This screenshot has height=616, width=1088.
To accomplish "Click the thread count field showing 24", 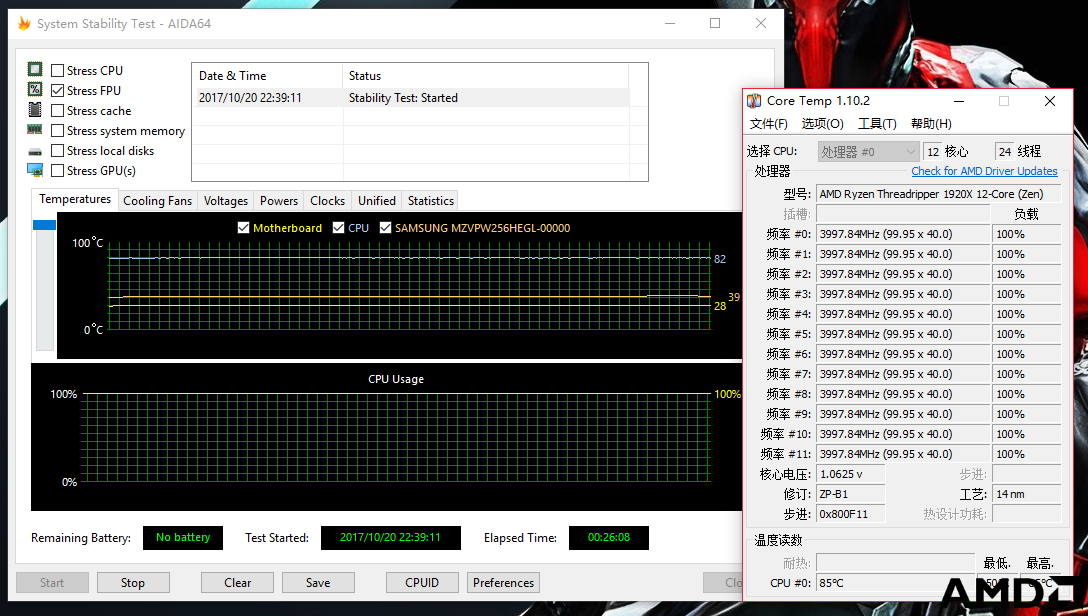I will click(x=1005, y=151).
